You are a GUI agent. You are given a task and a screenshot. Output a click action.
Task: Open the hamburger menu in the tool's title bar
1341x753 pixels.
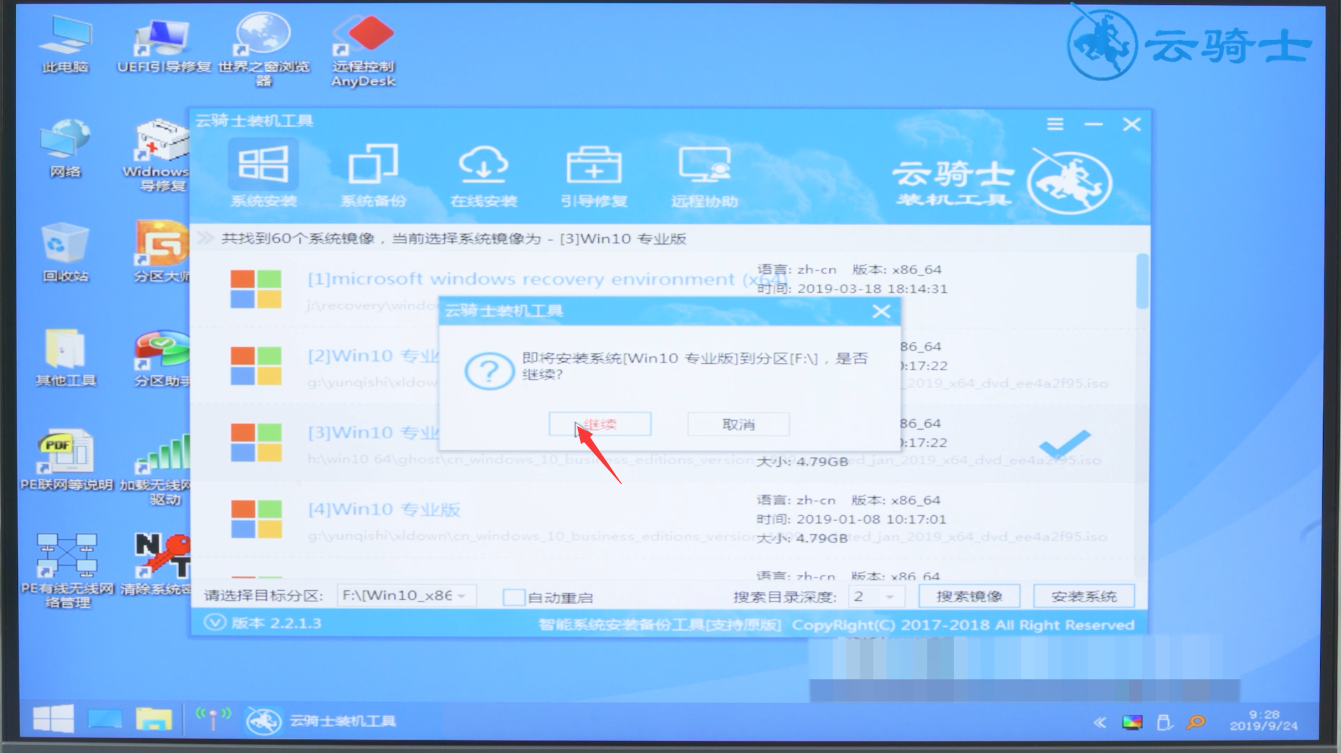click(1055, 124)
